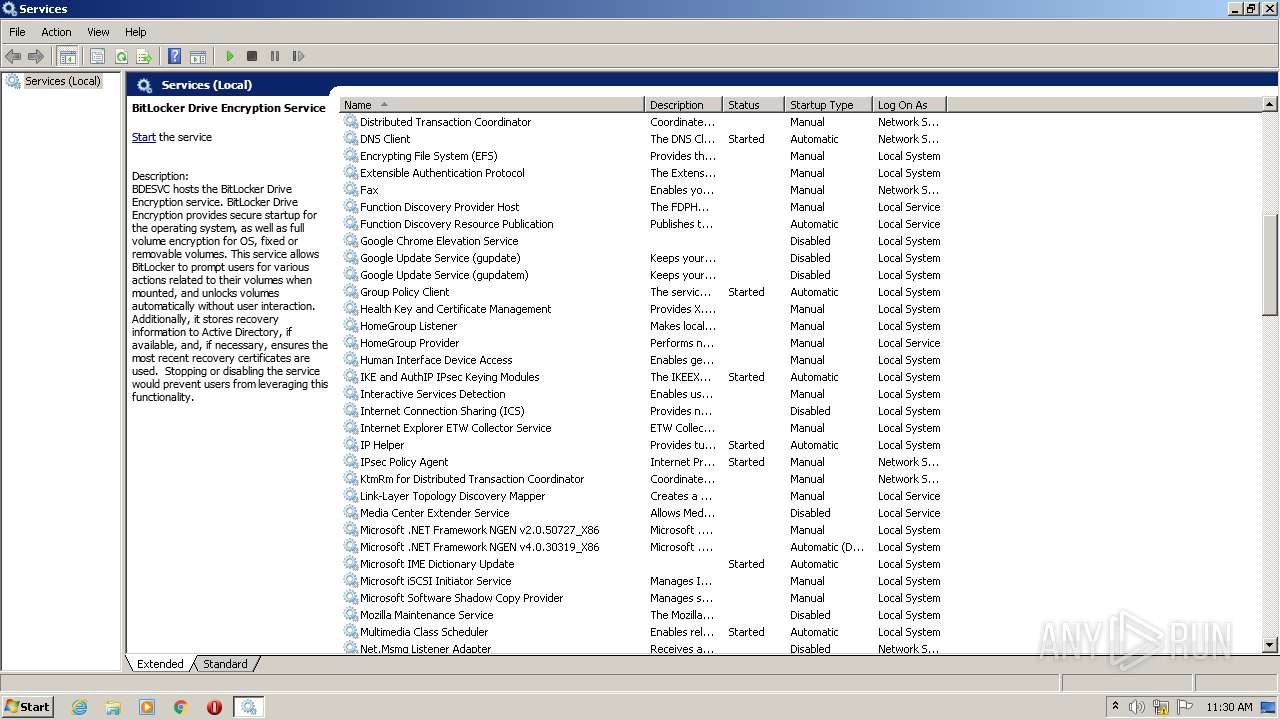
Task: Open Help via blue question-mark icon
Action: click(x=175, y=57)
